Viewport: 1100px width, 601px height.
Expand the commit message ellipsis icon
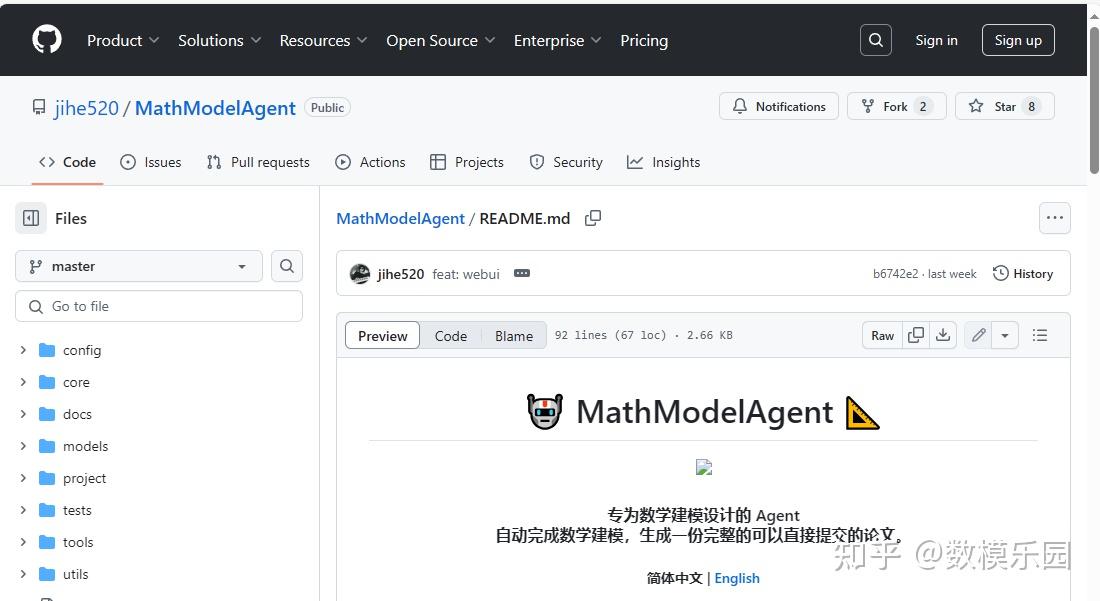pyautogui.click(x=521, y=273)
